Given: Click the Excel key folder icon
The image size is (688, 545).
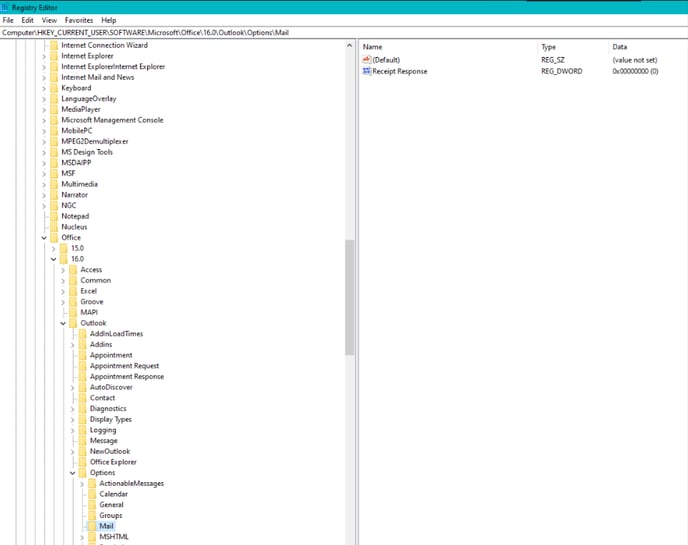Looking at the screenshot, I should pos(73,291).
